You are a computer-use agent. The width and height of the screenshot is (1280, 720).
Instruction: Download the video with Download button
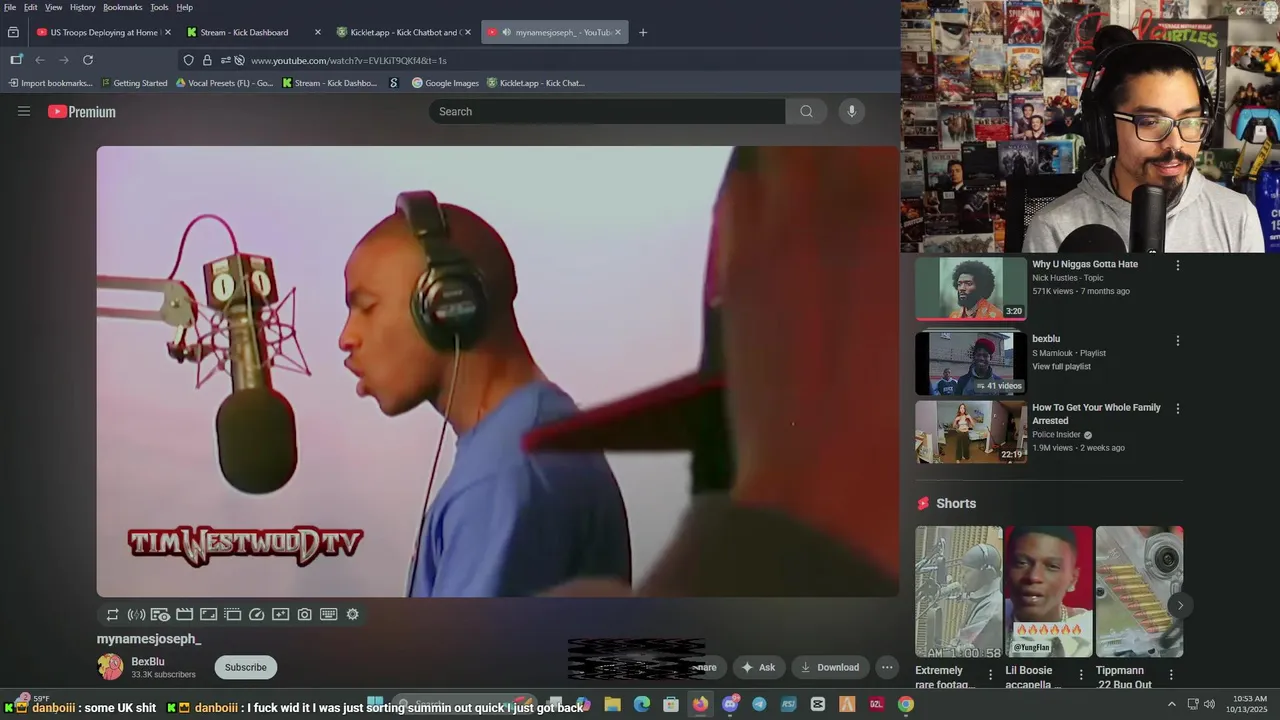830,667
